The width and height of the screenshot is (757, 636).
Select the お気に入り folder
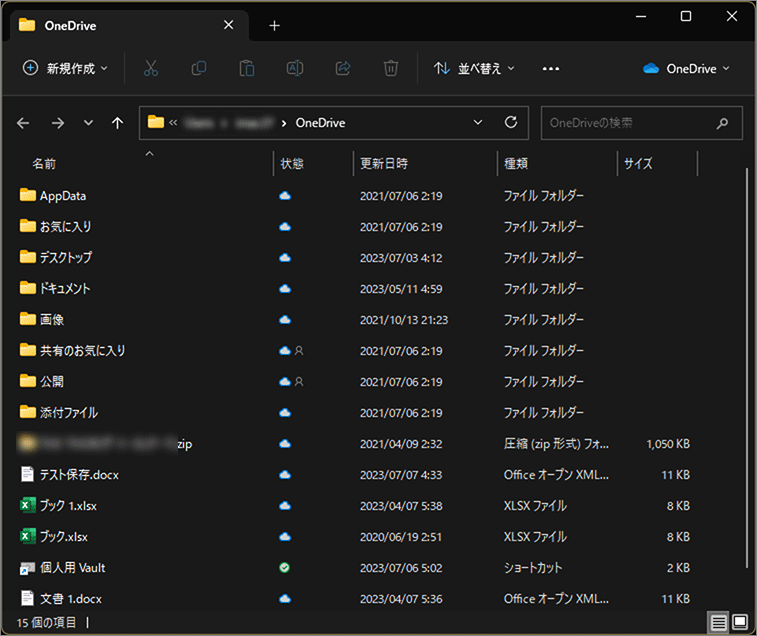[65, 226]
